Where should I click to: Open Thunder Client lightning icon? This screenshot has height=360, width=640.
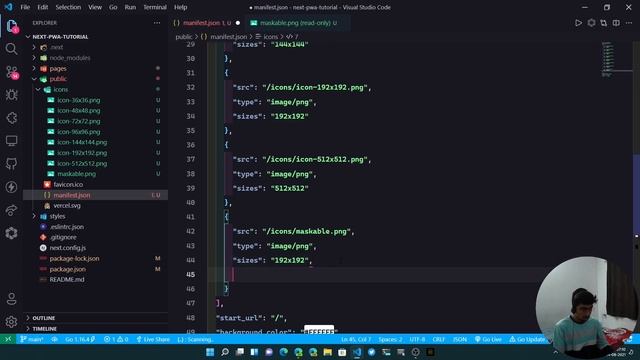(11, 187)
